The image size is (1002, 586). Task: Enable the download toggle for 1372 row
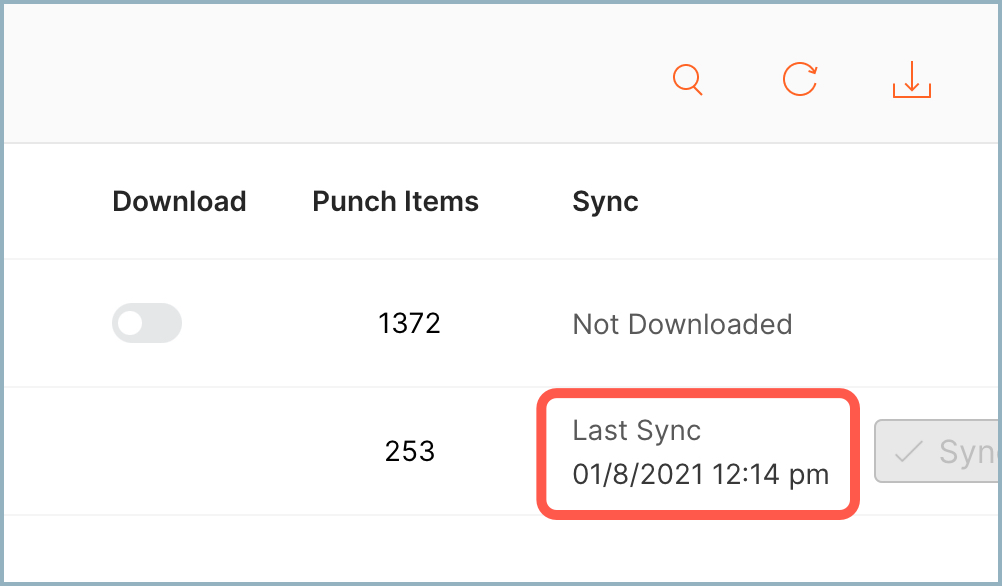[x=147, y=324]
